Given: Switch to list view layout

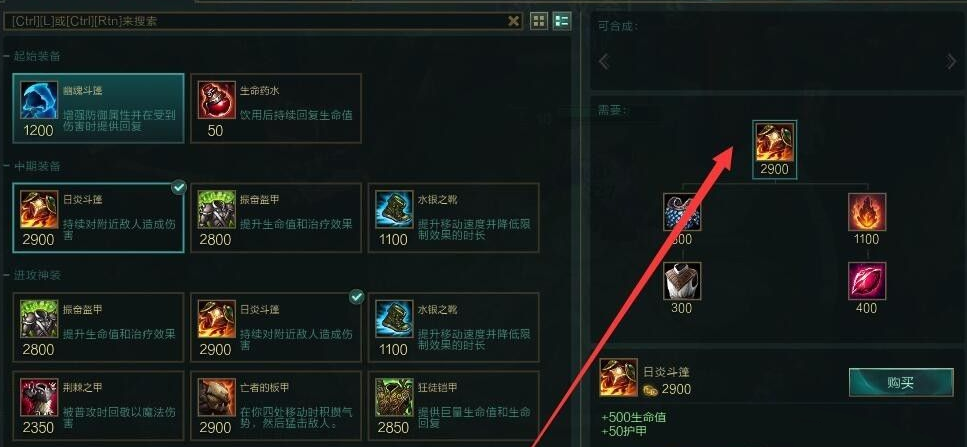Looking at the screenshot, I should click(x=561, y=22).
